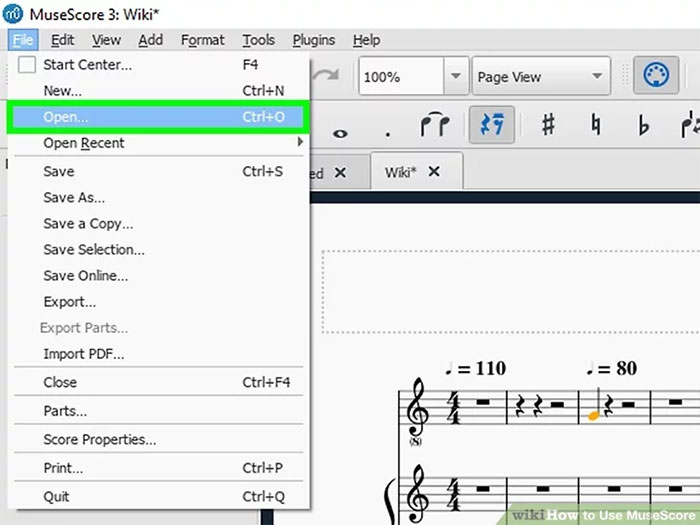Screen dimensions: 700x525
Task: Apply the natural accidental
Action: point(596,126)
